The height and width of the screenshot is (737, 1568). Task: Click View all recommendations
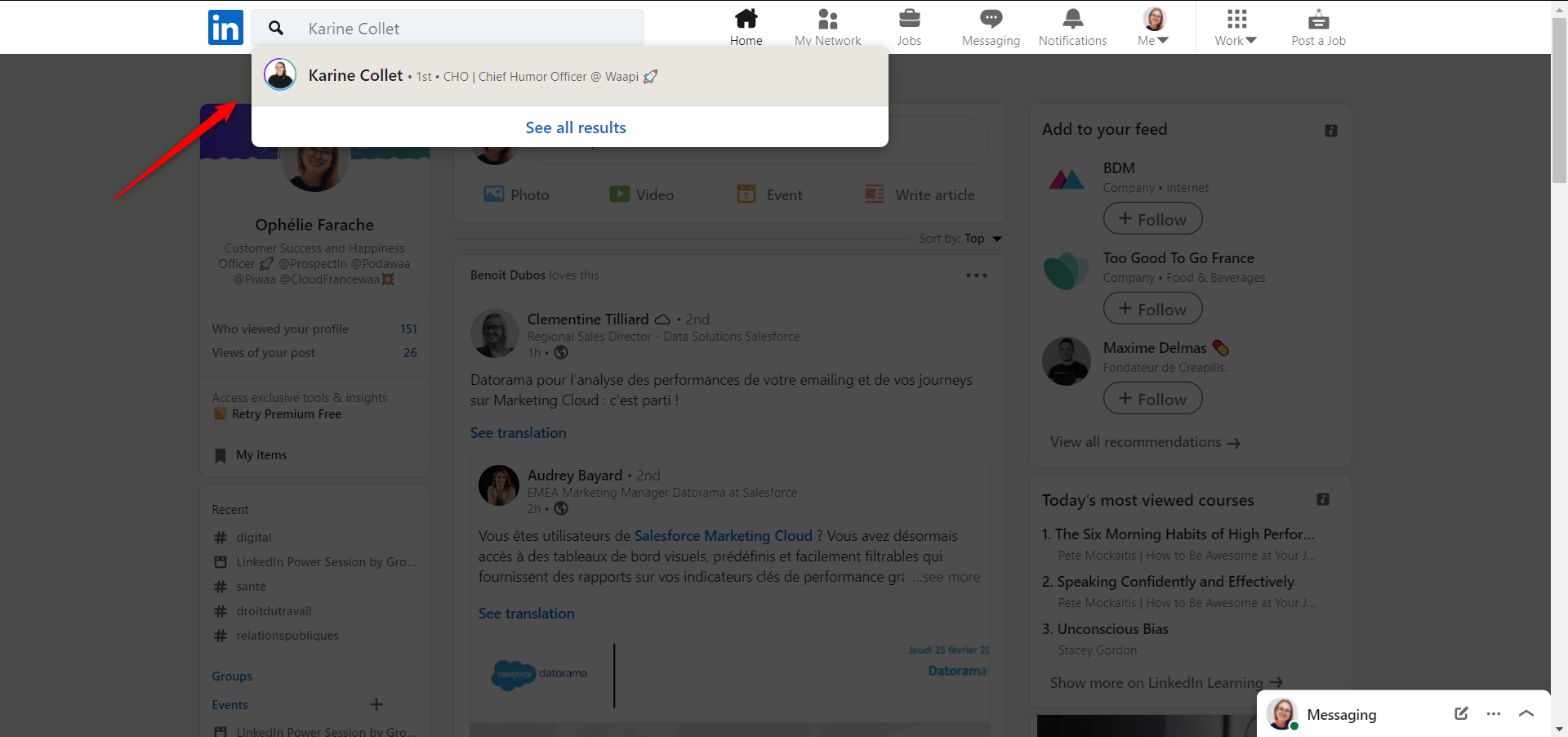[x=1145, y=442]
